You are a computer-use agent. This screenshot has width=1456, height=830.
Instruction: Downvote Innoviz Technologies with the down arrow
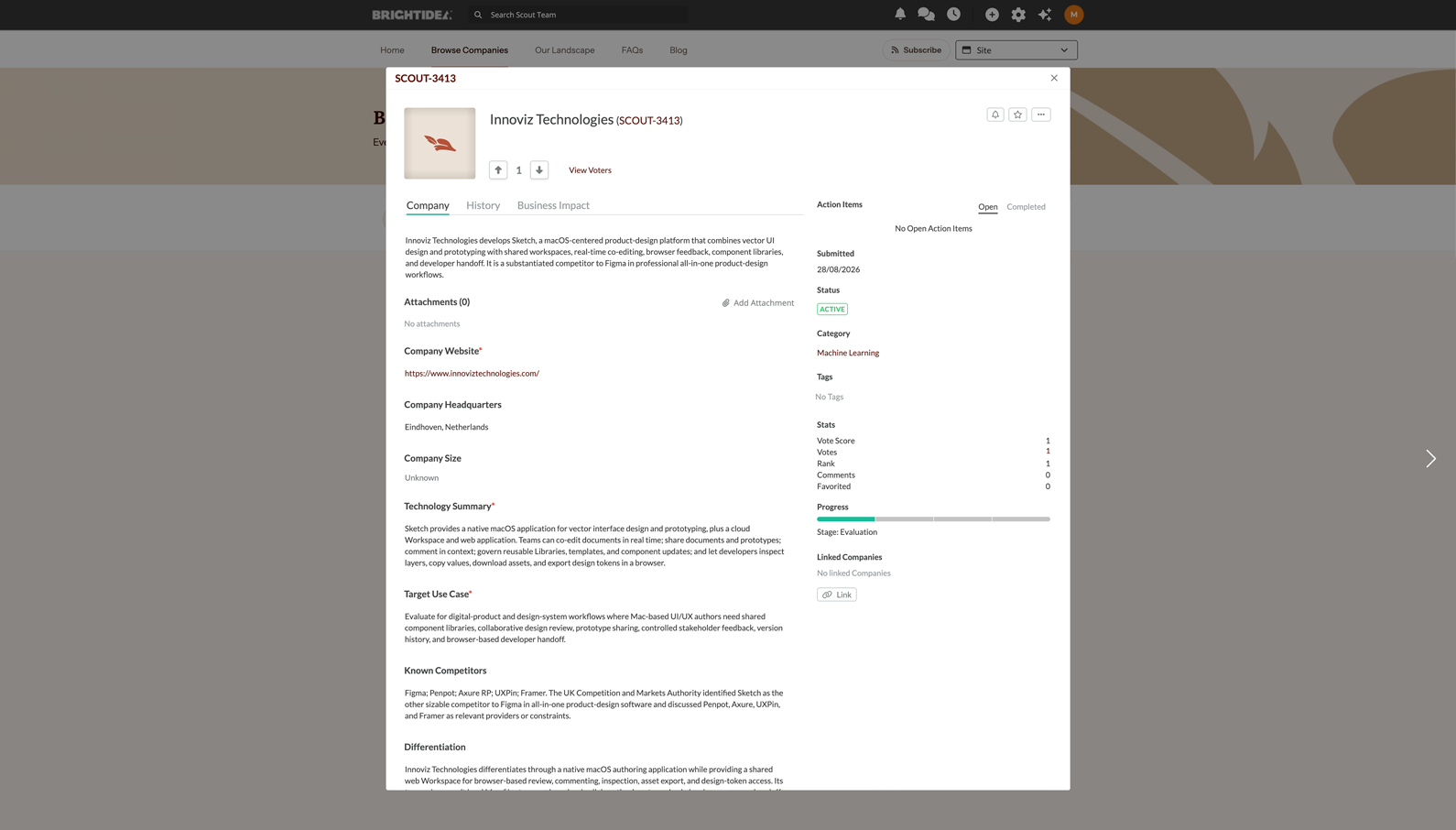click(539, 169)
